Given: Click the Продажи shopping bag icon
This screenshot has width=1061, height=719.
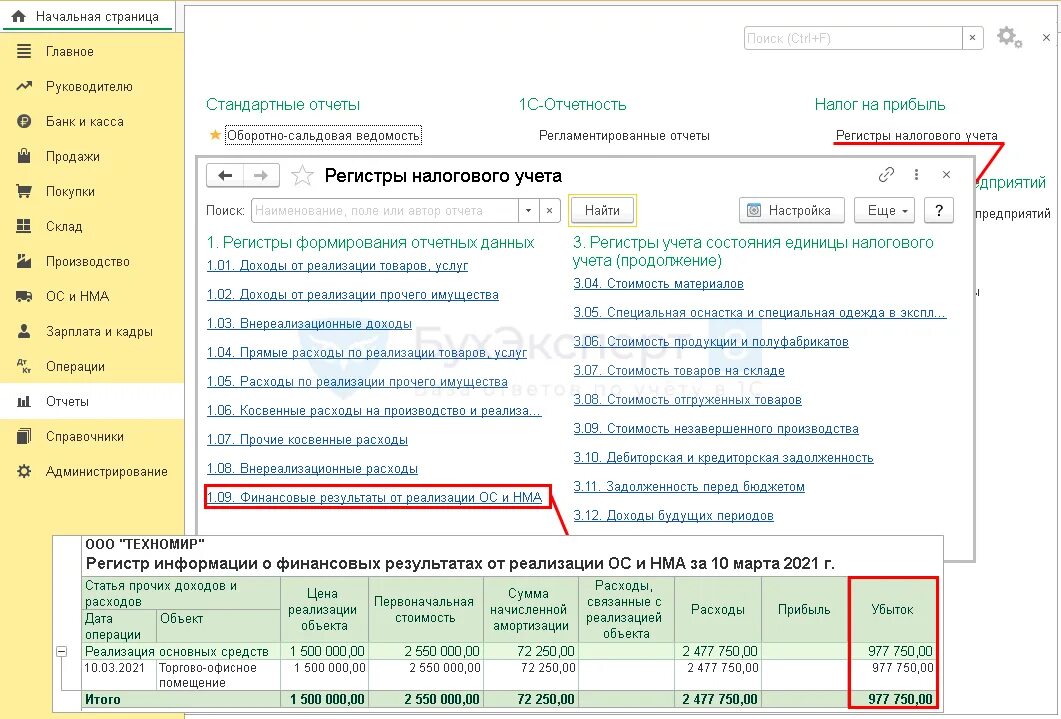Looking at the screenshot, I should pyautogui.click(x=24, y=156).
